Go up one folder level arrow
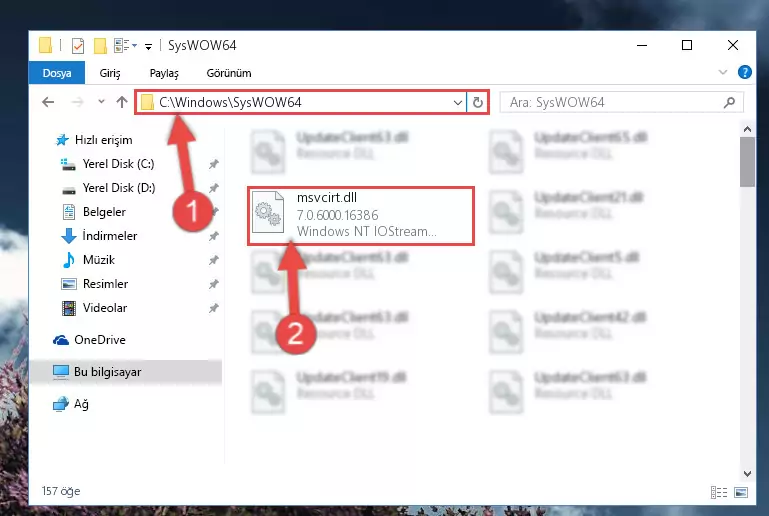 (122, 102)
